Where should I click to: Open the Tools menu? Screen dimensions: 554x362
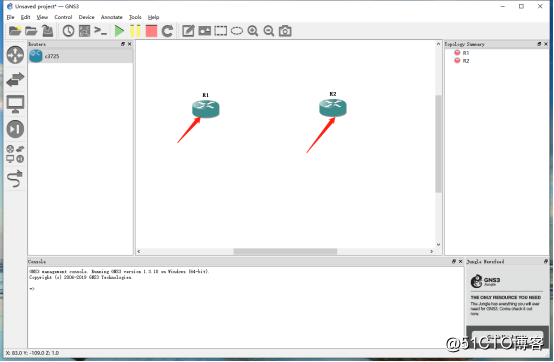click(135, 17)
